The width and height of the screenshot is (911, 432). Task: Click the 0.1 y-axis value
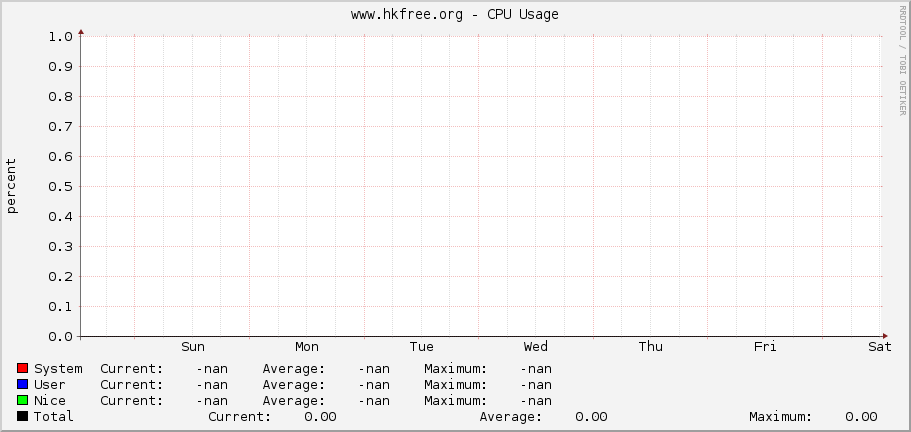coord(60,307)
